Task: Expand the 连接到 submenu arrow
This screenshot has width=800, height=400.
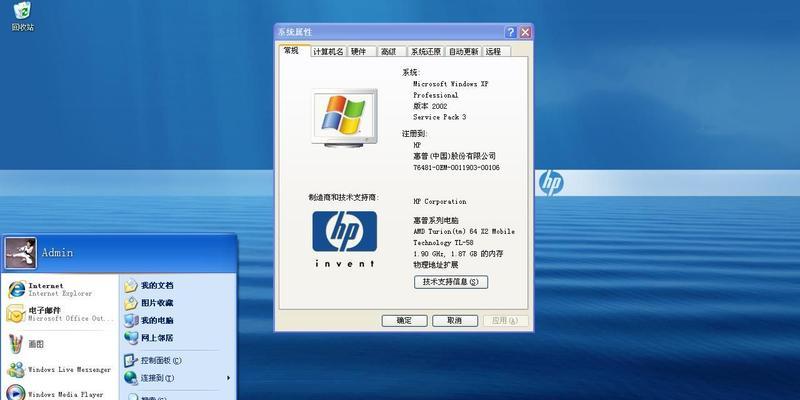Action: point(229,378)
